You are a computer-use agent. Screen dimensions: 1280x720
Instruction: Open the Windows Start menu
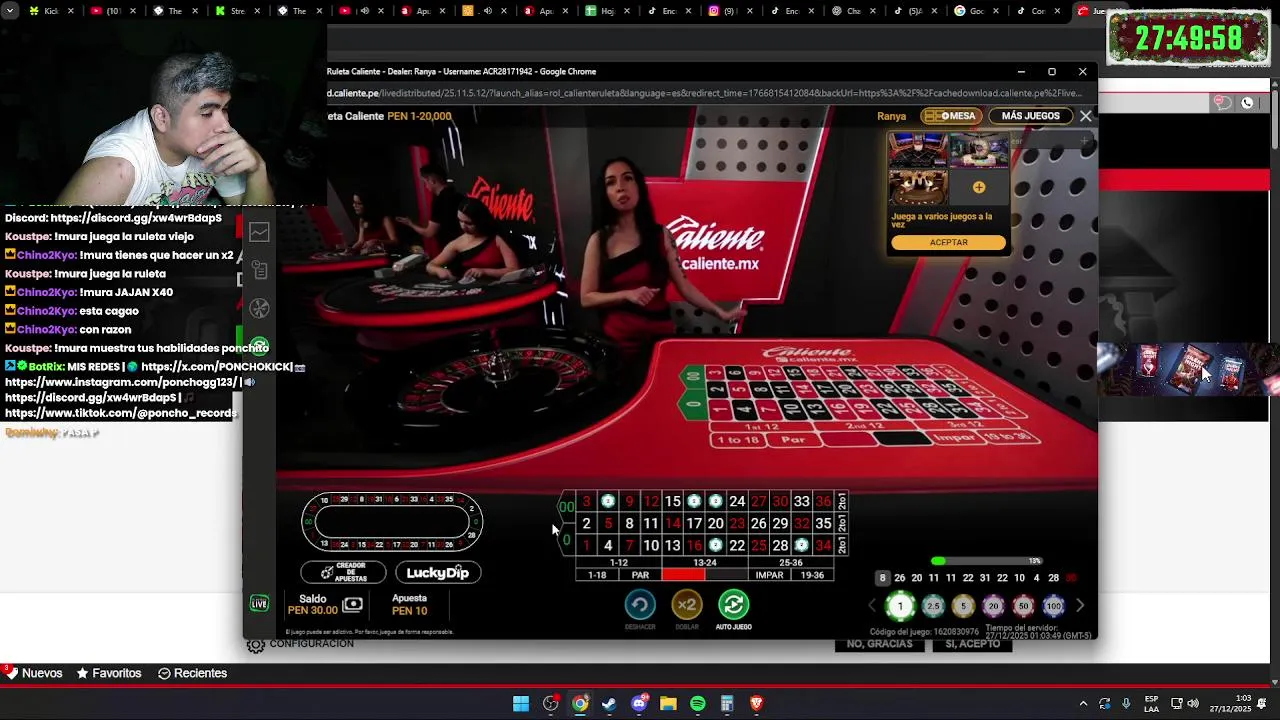pos(521,704)
